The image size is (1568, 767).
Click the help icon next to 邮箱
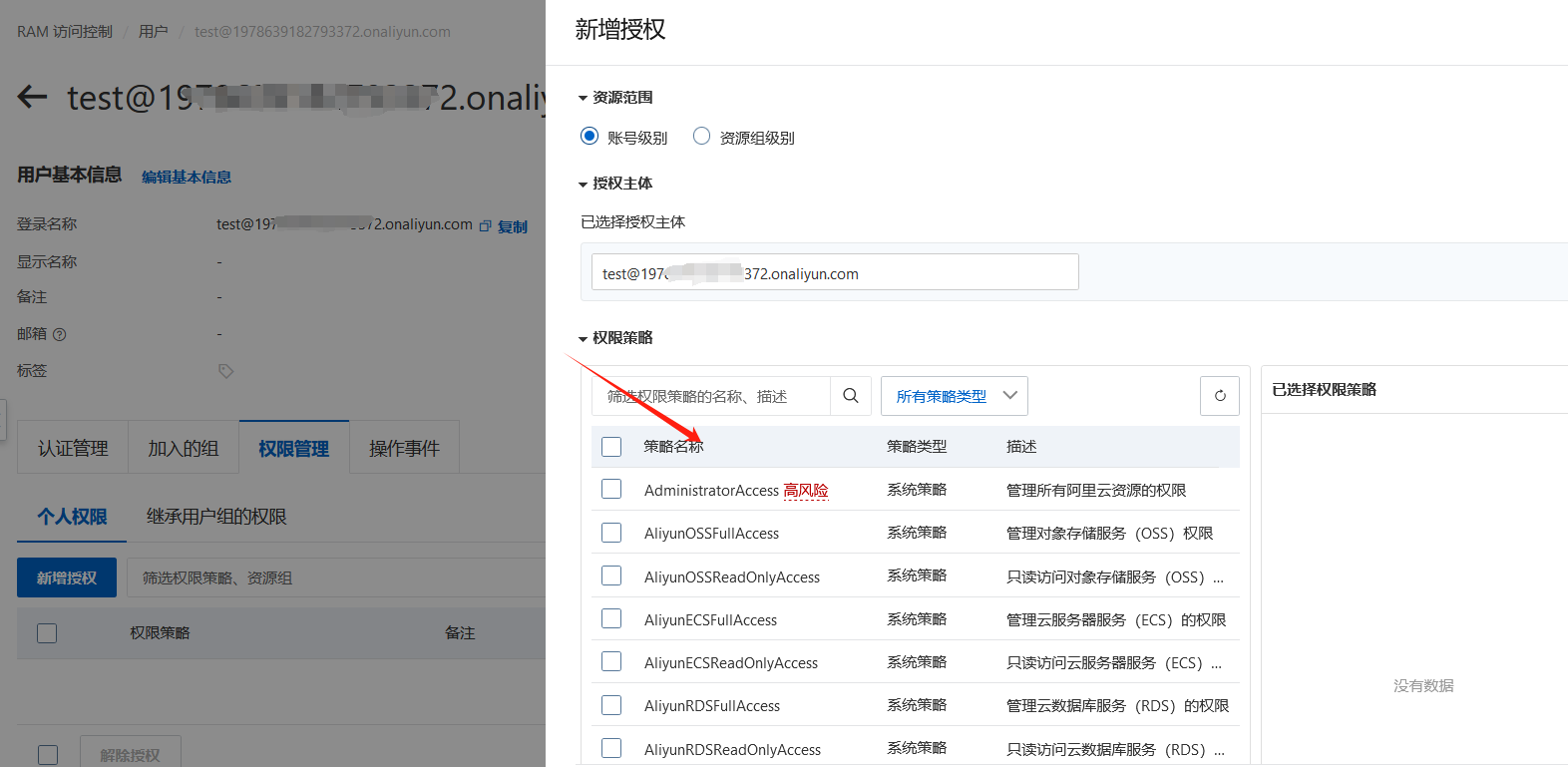(x=60, y=334)
